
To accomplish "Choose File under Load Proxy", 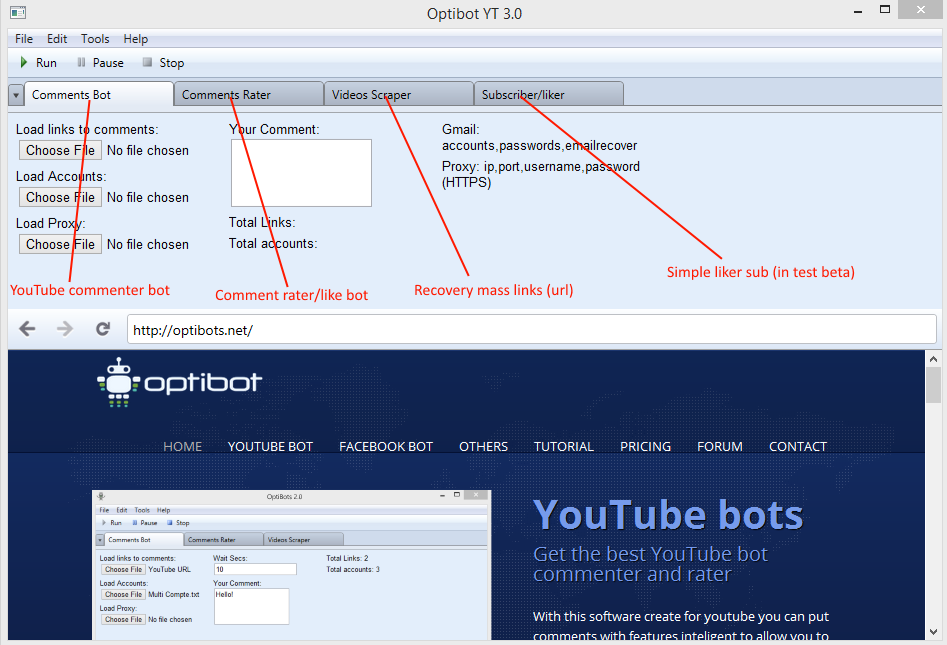I will pyautogui.click(x=60, y=245).
